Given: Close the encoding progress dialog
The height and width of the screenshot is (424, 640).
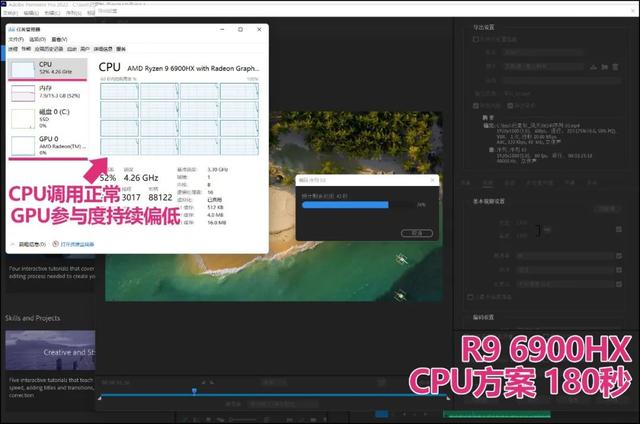Looking at the screenshot, I should pyautogui.click(x=433, y=180).
